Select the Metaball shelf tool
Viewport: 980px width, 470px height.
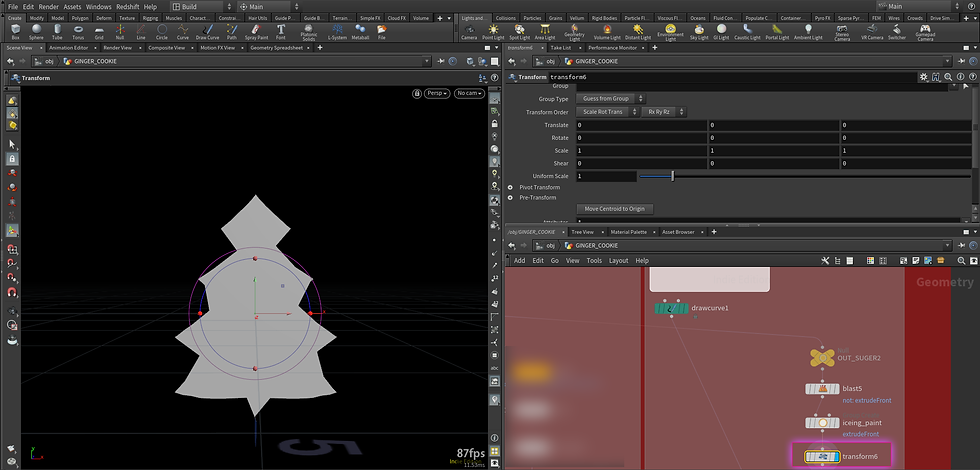click(361, 32)
